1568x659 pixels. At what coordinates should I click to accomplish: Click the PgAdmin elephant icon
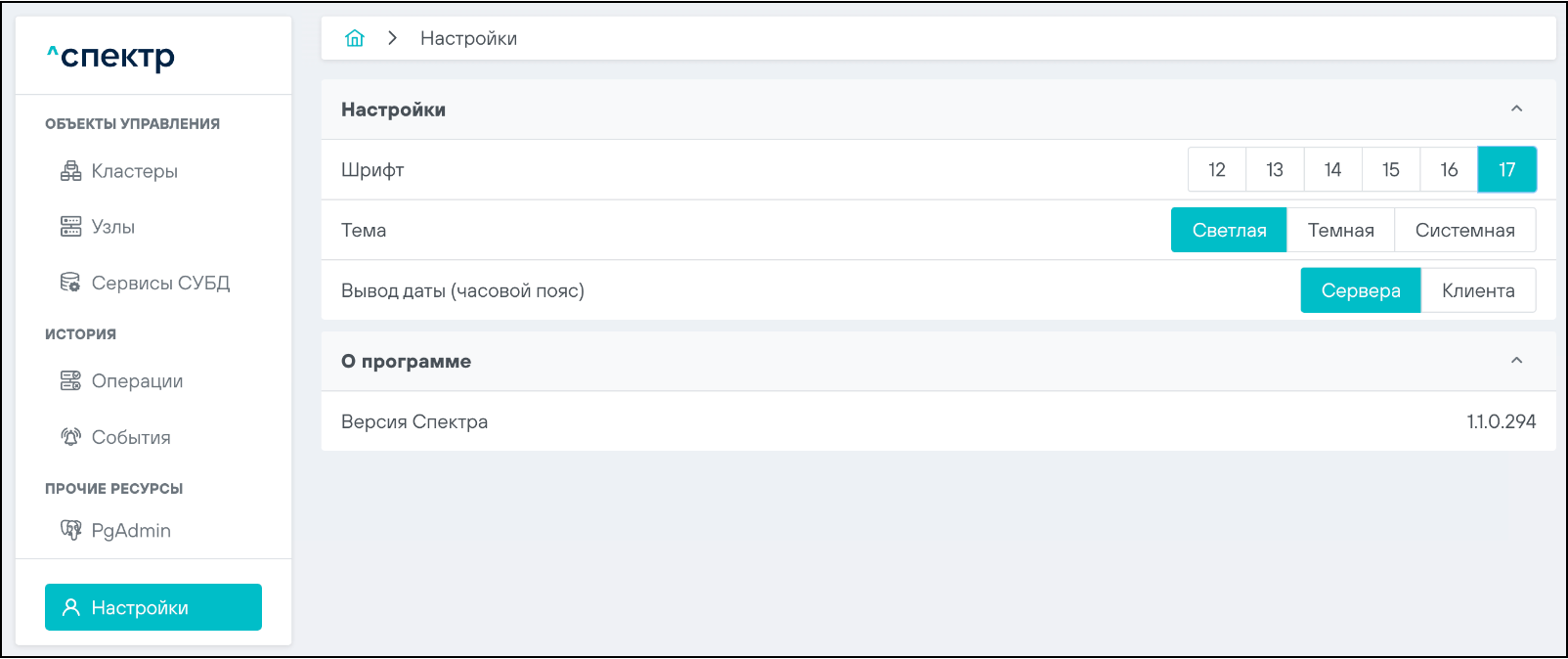70,530
